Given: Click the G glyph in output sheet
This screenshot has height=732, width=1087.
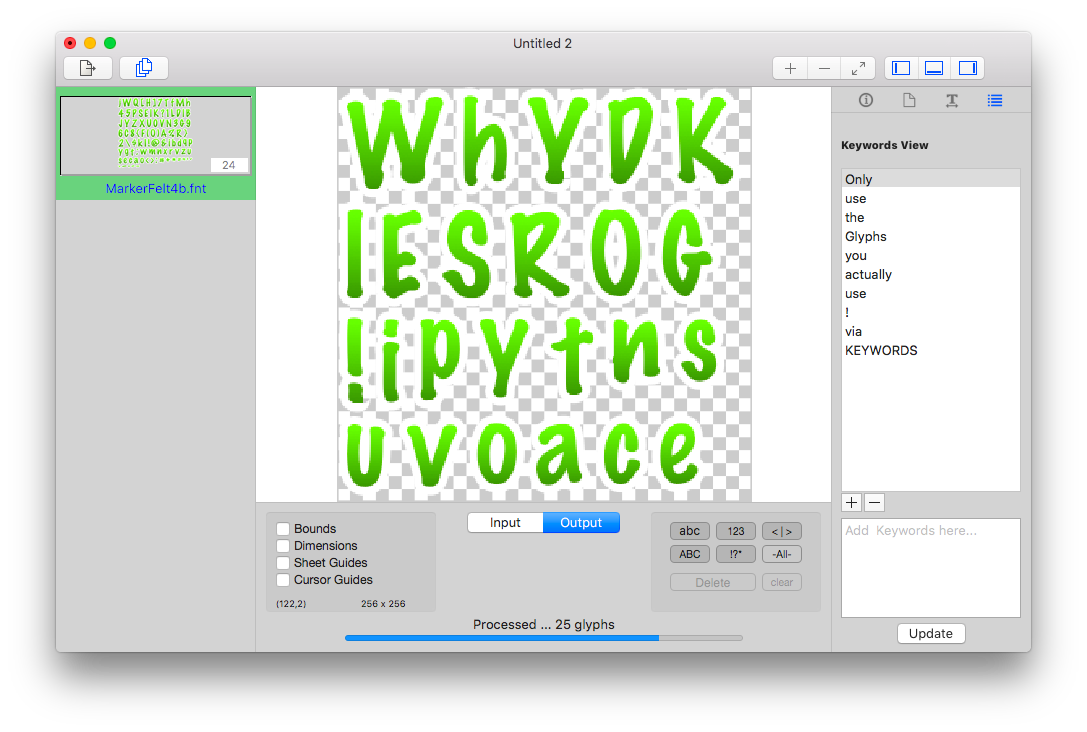Looking at the screenshot, I should 685,253.
